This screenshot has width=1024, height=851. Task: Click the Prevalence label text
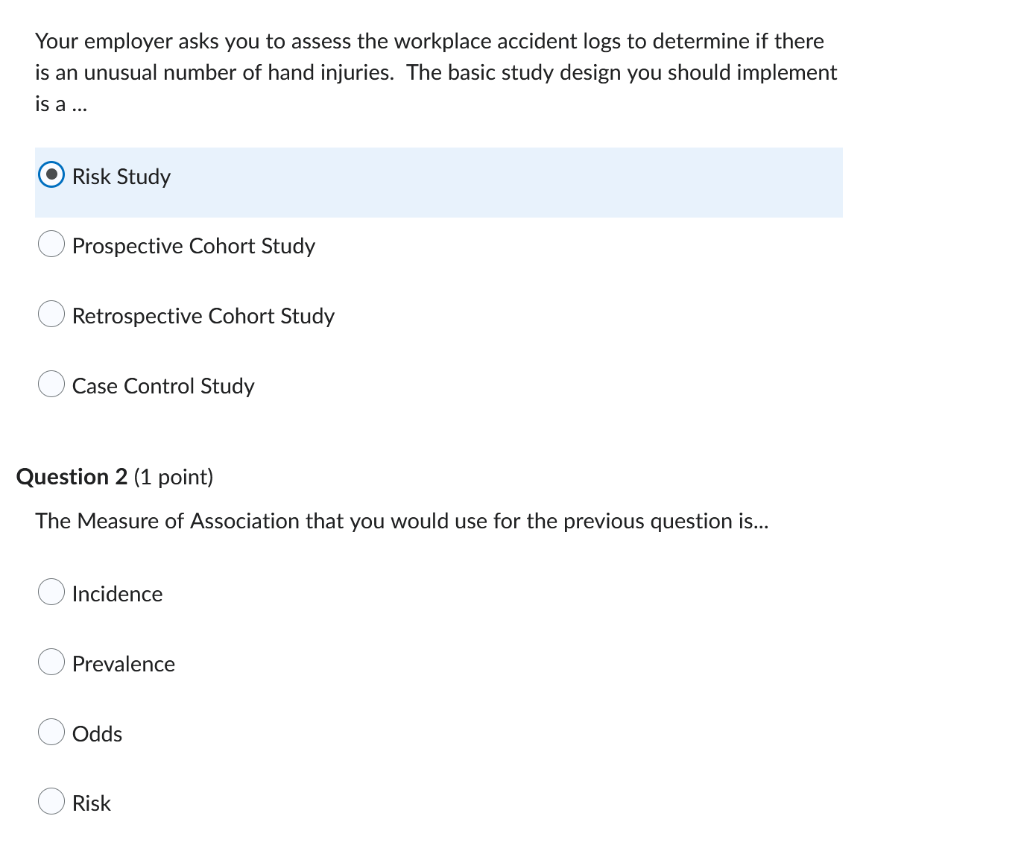(123, 664)
